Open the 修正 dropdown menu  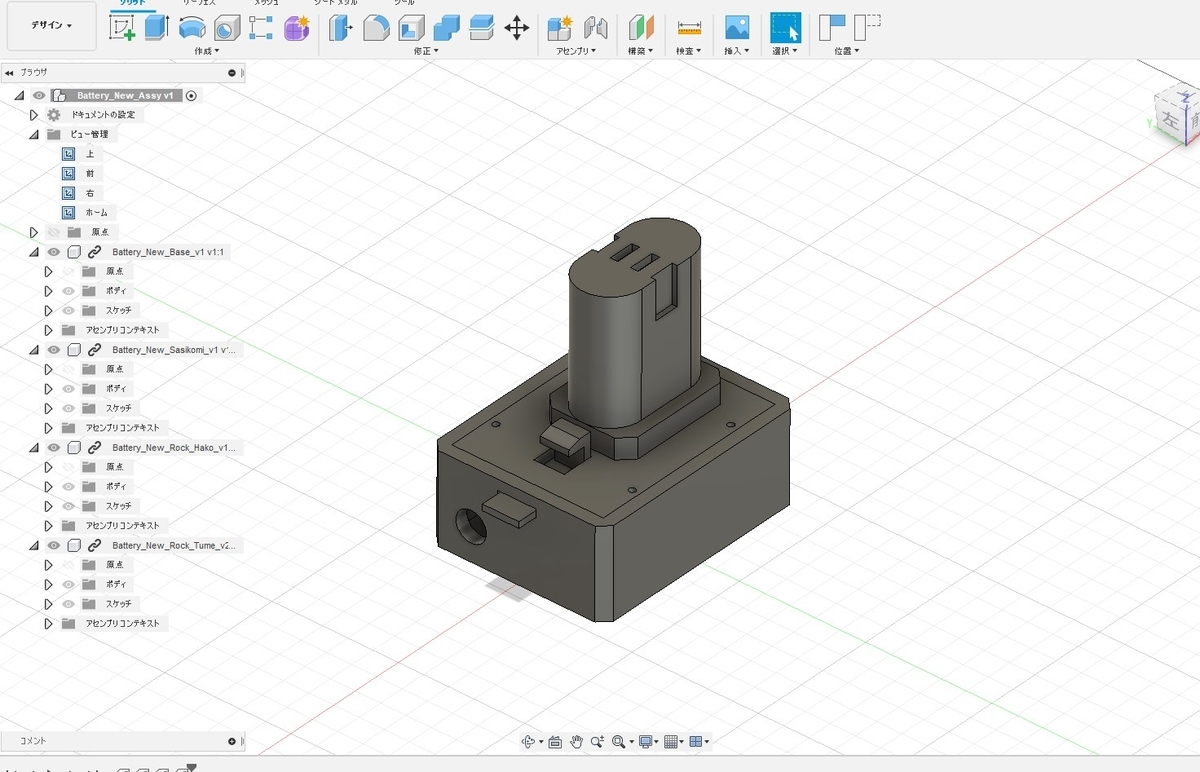coord(426,50)
